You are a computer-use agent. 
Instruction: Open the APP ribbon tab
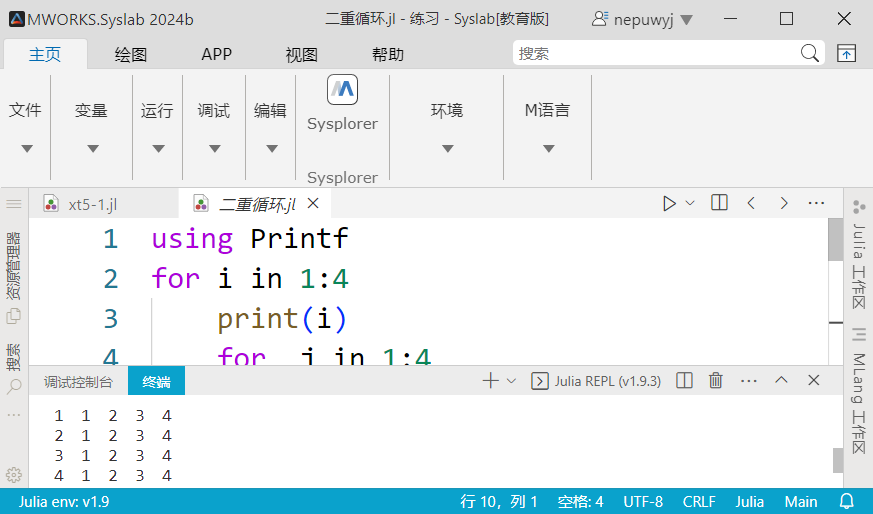pos(217,55)
